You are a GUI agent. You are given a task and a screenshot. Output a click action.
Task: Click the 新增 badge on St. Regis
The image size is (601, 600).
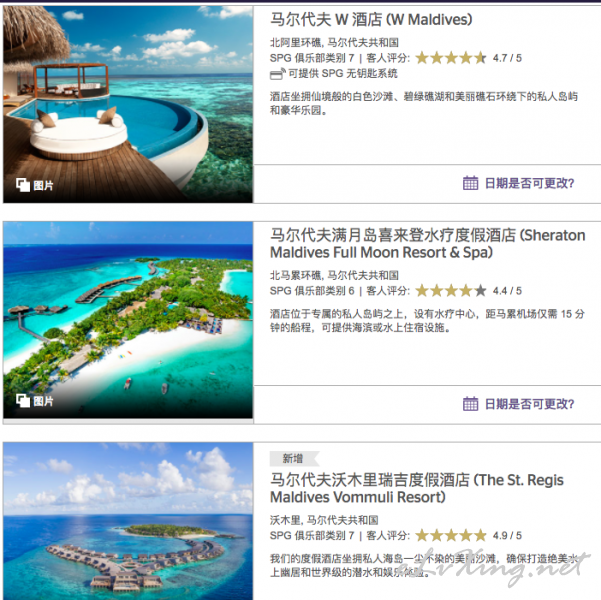pyautogui.click(x=294, y=458)
